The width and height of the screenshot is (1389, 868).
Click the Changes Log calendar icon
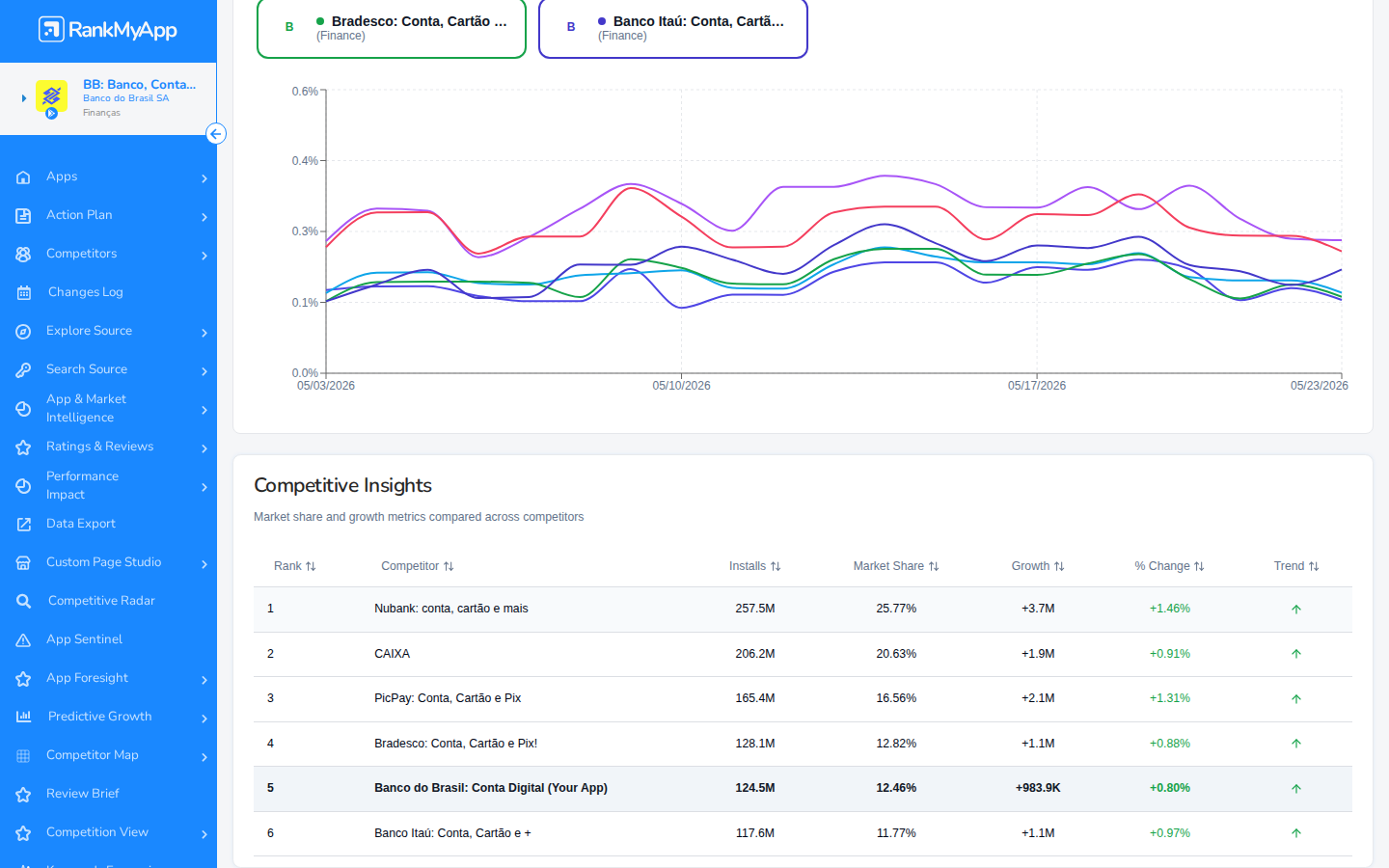(x=23, y=293)
